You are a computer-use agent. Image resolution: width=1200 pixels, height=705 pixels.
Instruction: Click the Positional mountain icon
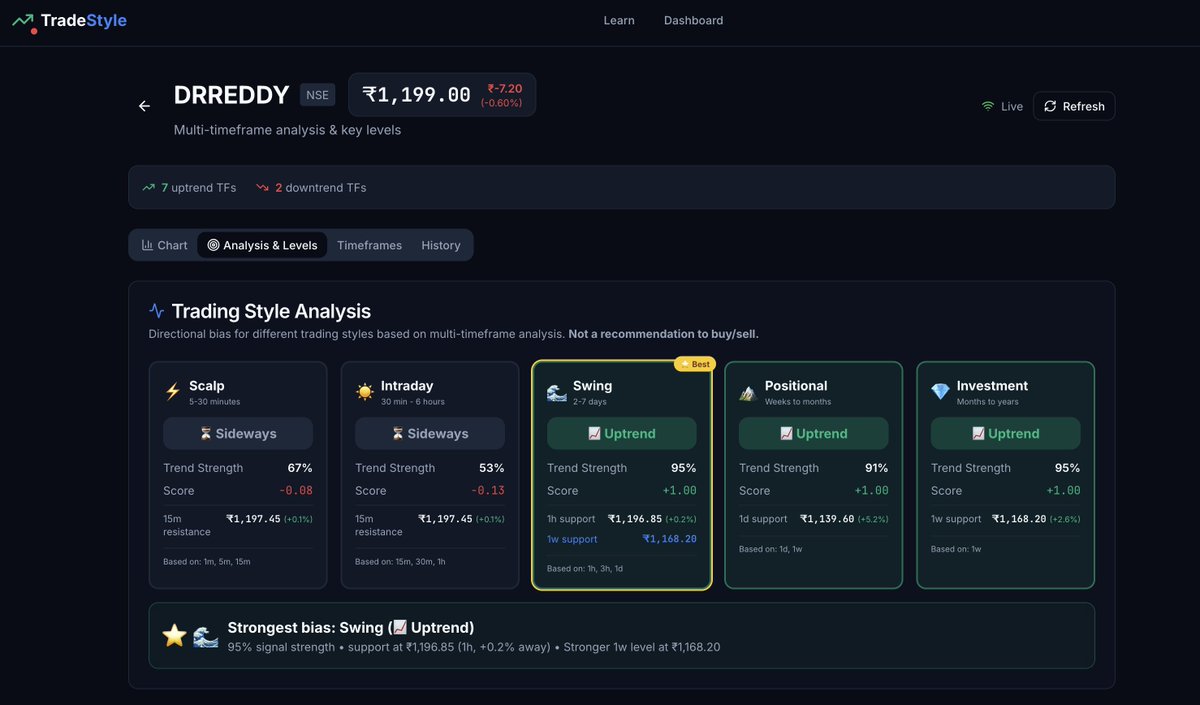(748, 392)
